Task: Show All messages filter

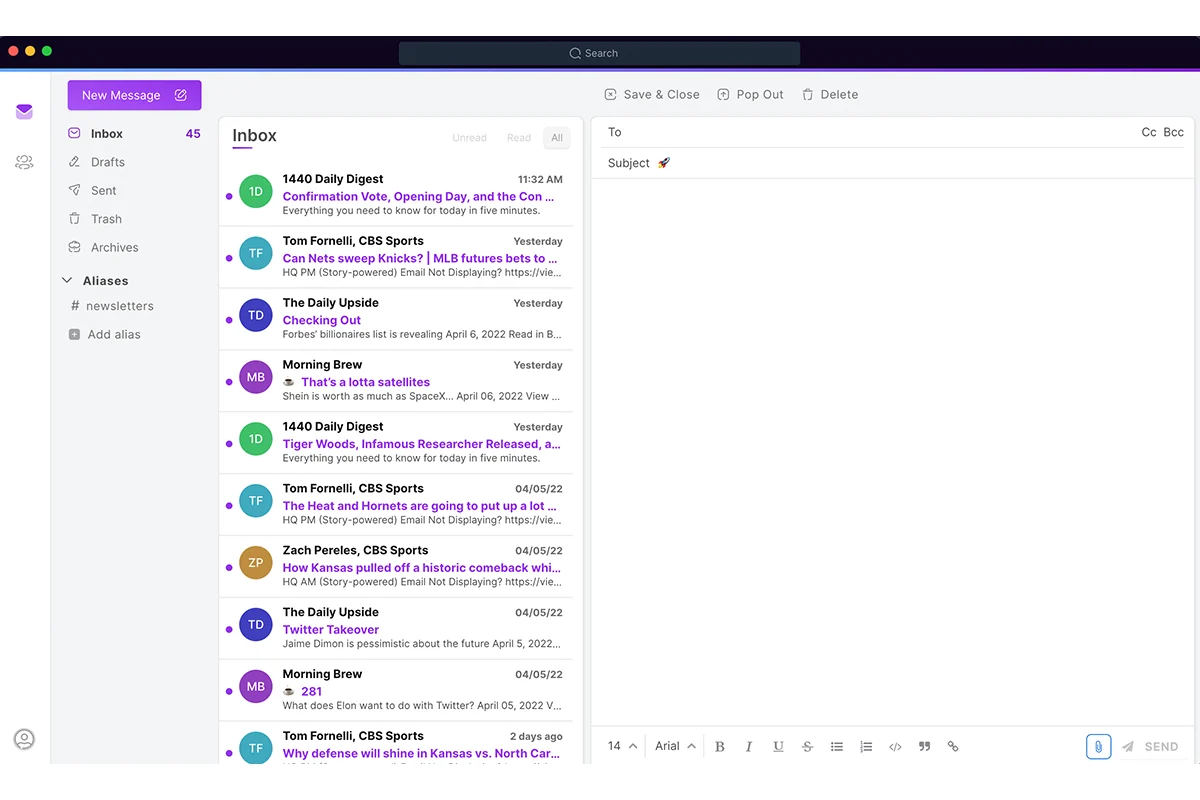Action: (557, 138)
